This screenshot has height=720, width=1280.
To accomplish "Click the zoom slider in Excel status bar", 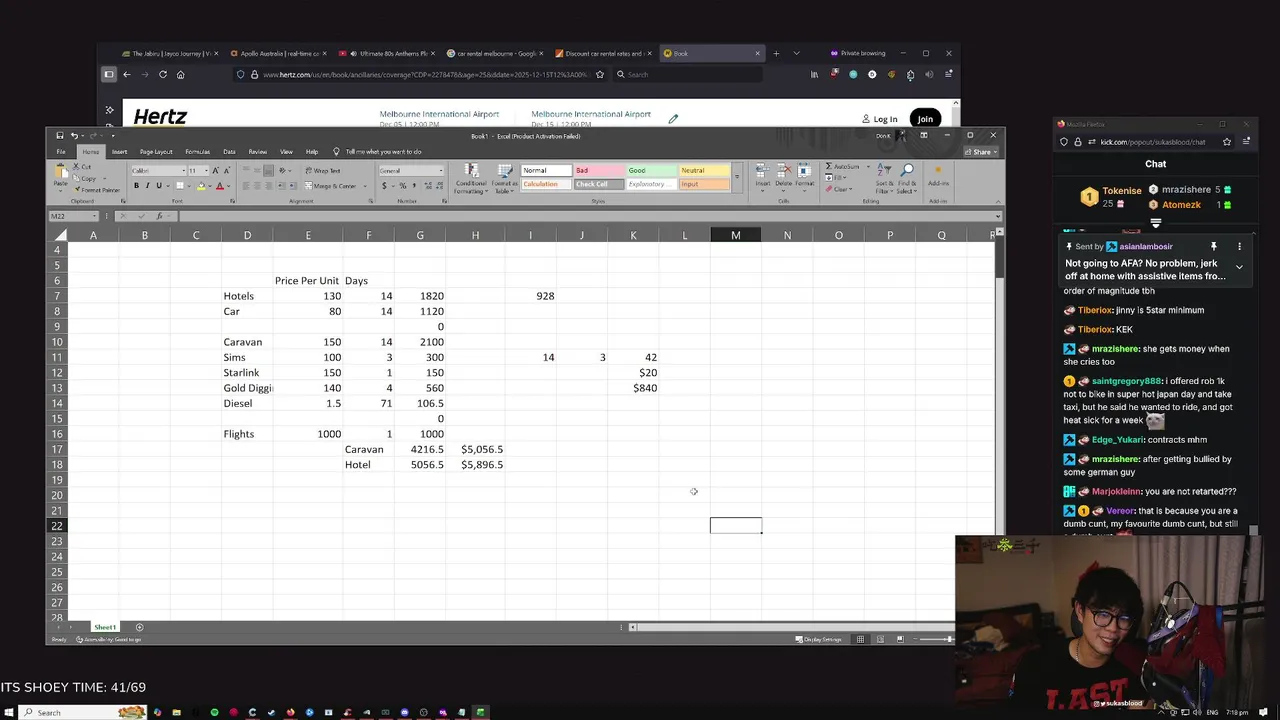I will click(x=936, y=639).
